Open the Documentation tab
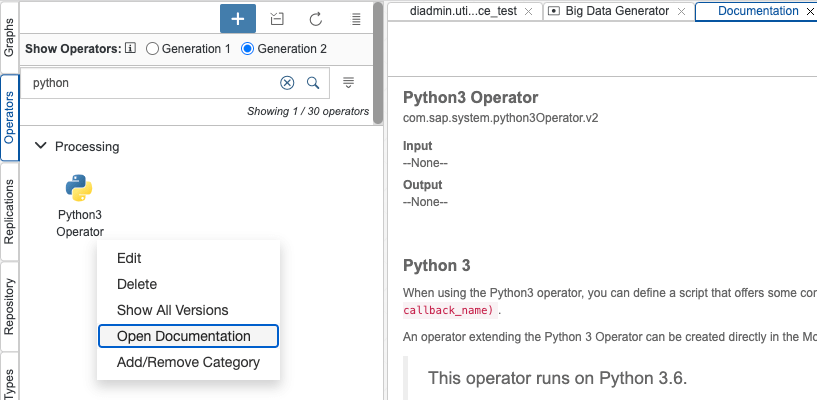The image size is (817, 400). [758, 11]
